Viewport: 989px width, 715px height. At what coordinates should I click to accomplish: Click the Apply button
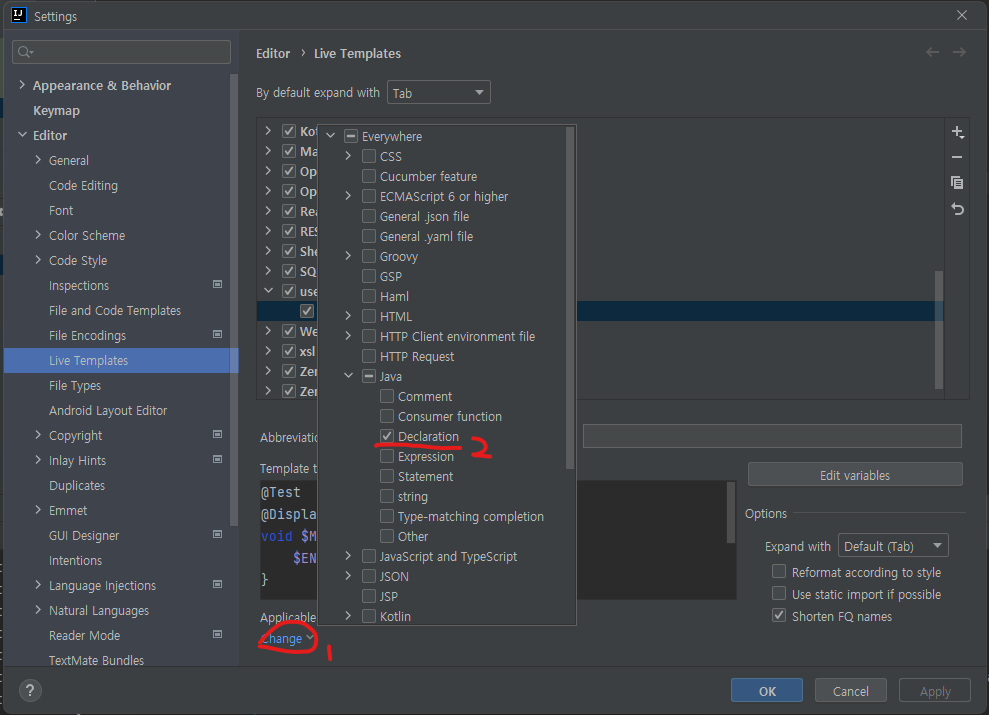pyautogui.click(x=935, y=691)
